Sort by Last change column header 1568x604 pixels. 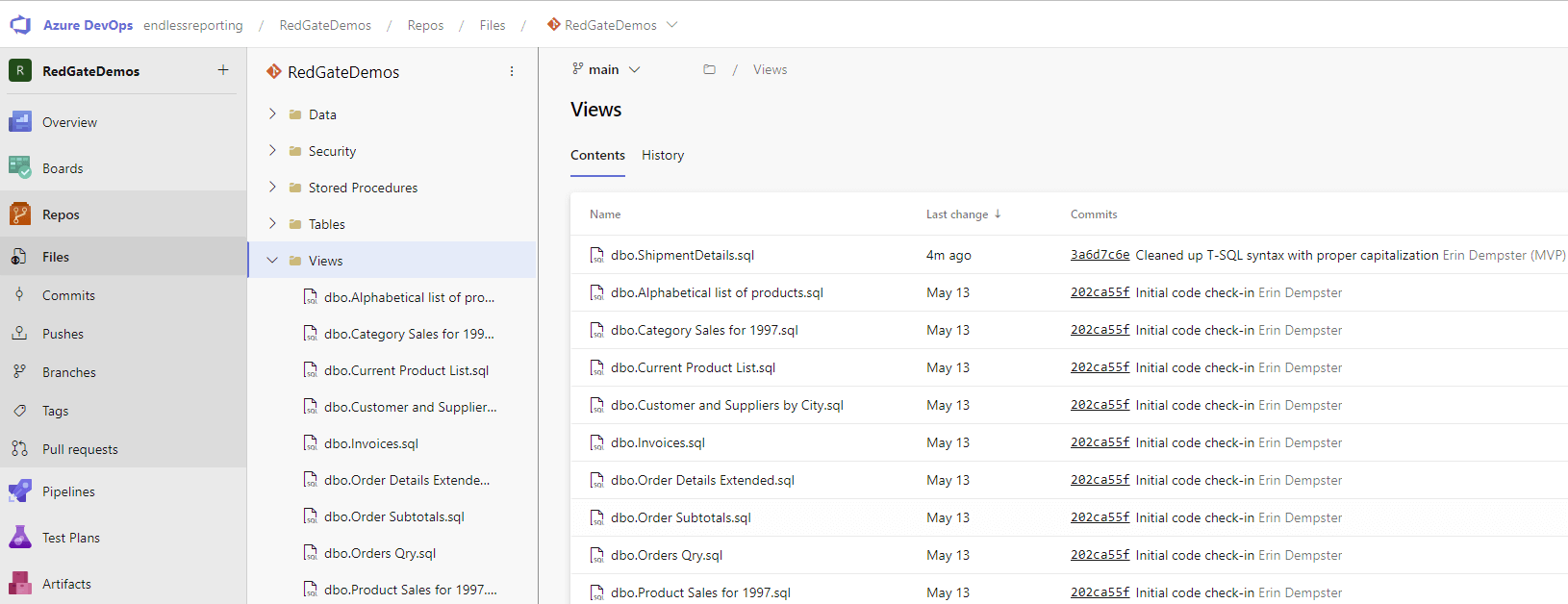pos(957,214)
